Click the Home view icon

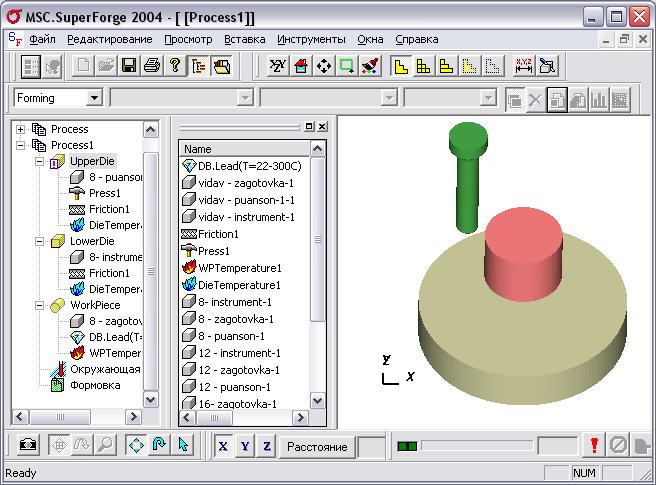click(x=300, y=66)
